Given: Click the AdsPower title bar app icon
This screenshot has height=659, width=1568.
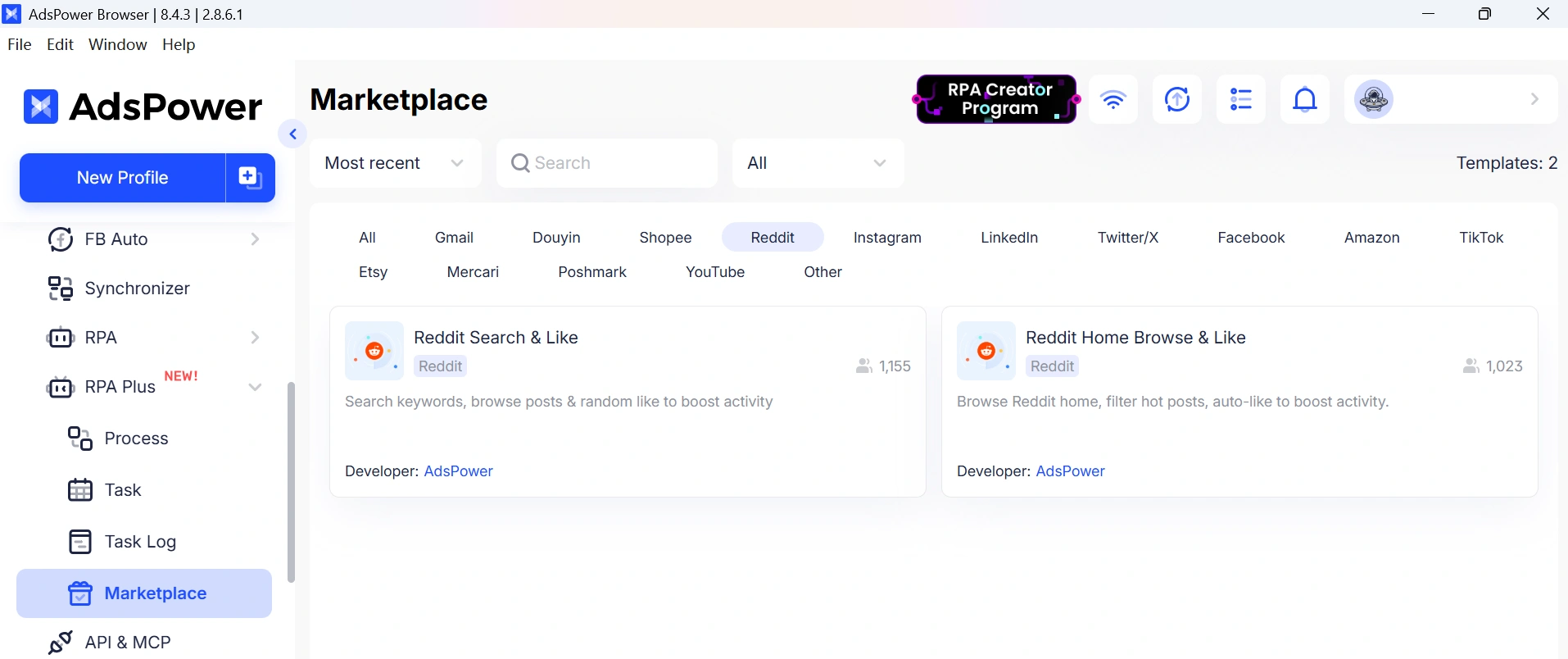Looking at the screenshot, I should [x=12, y=14].
